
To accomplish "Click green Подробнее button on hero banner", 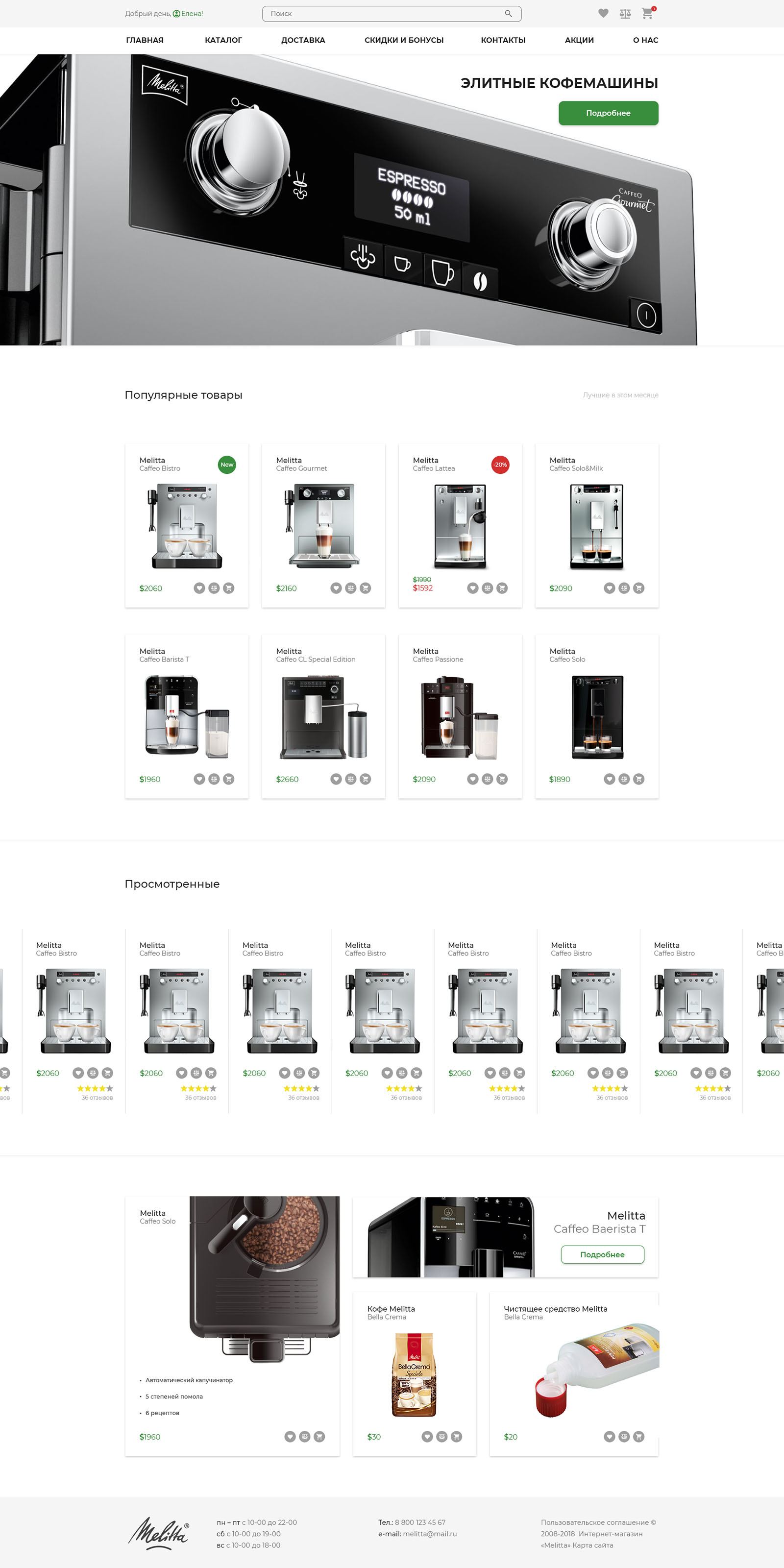I will tap(608, 113).
